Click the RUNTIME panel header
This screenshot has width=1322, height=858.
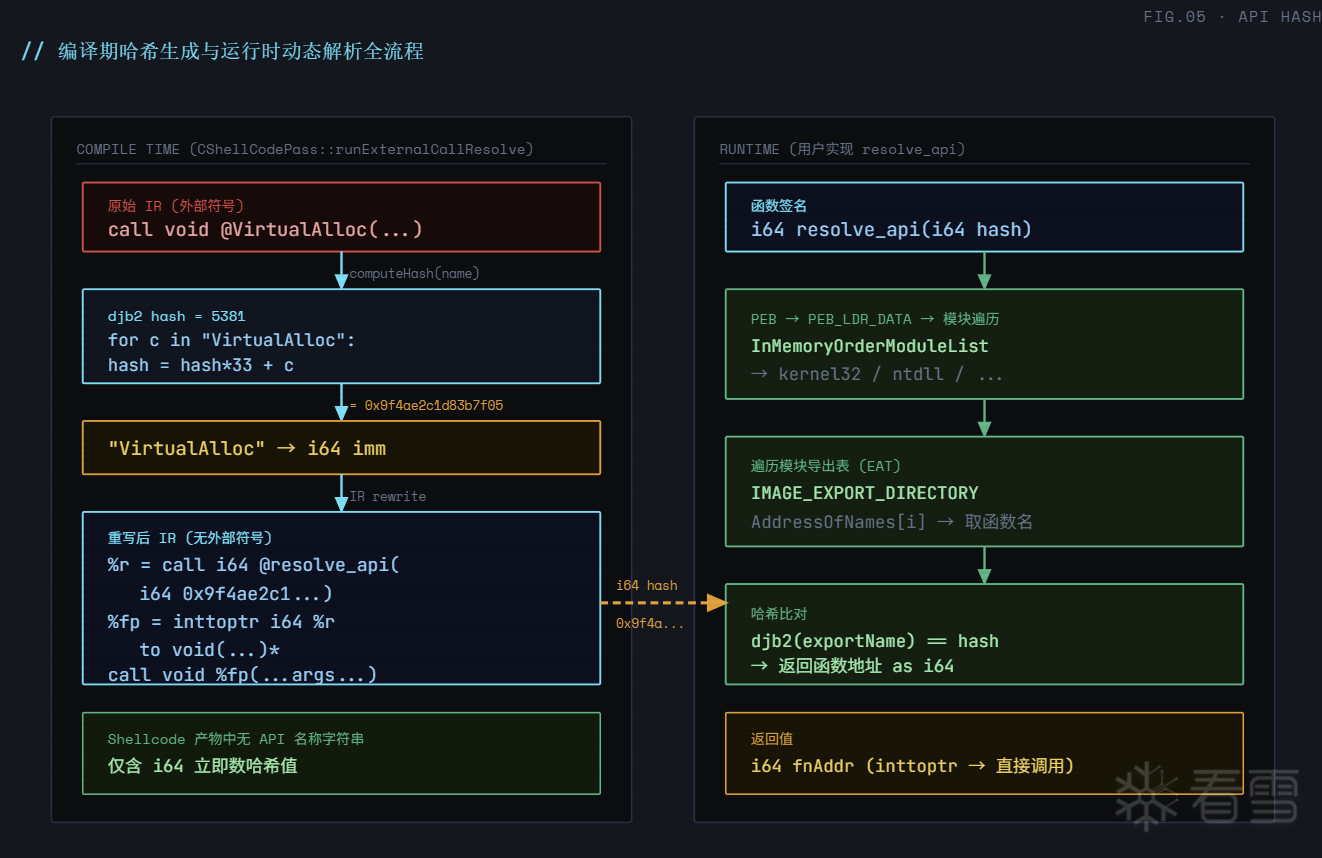843,149
